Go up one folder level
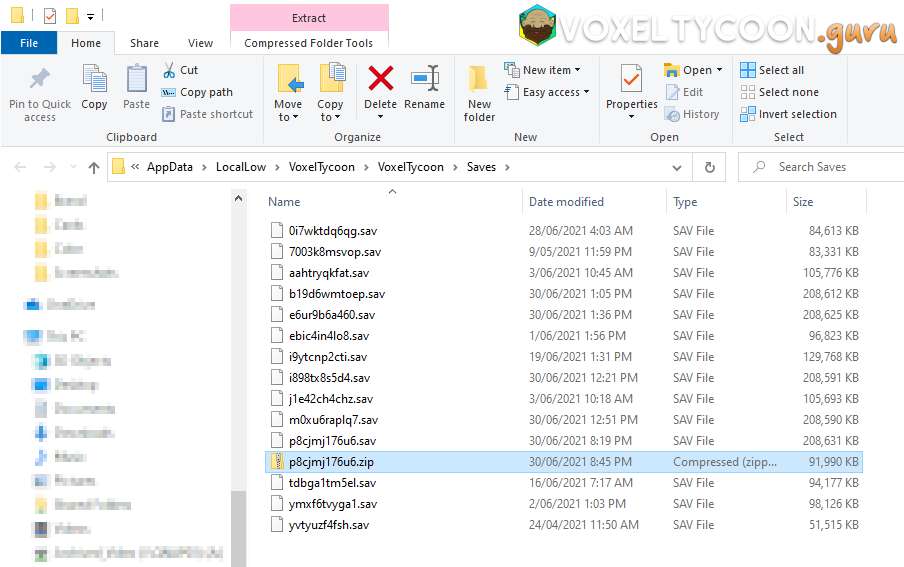Viewport: 904px width, 567px height. pos(94,168)
